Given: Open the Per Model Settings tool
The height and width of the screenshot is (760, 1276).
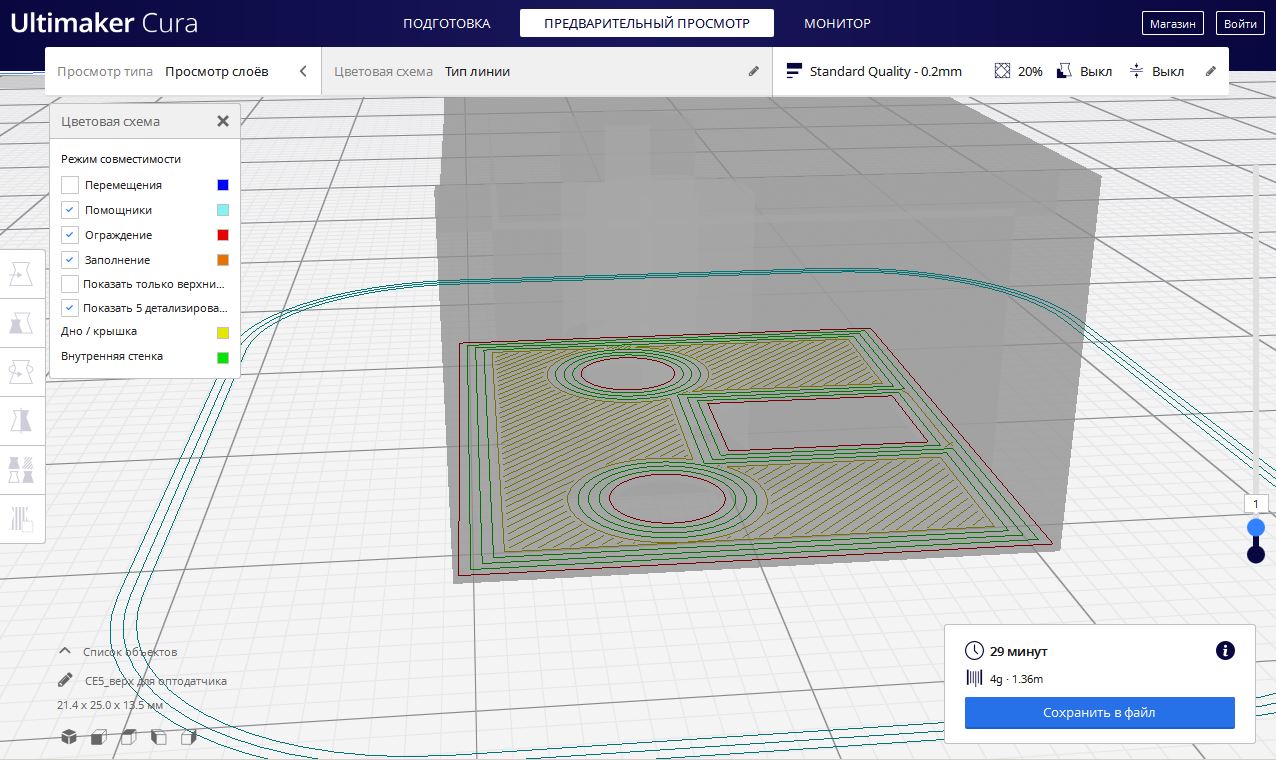Looking at the screenshot, I should click(21, 469).
